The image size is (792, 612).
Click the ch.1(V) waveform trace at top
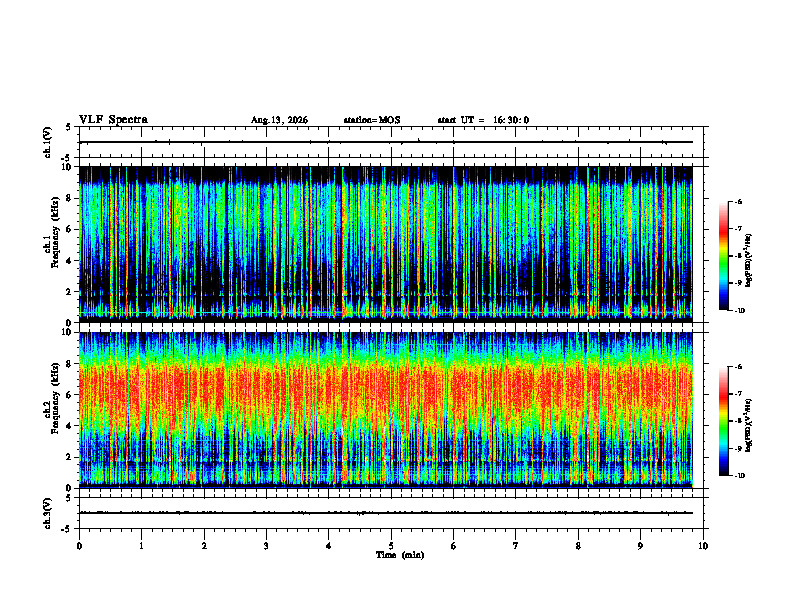click(385, 142)
